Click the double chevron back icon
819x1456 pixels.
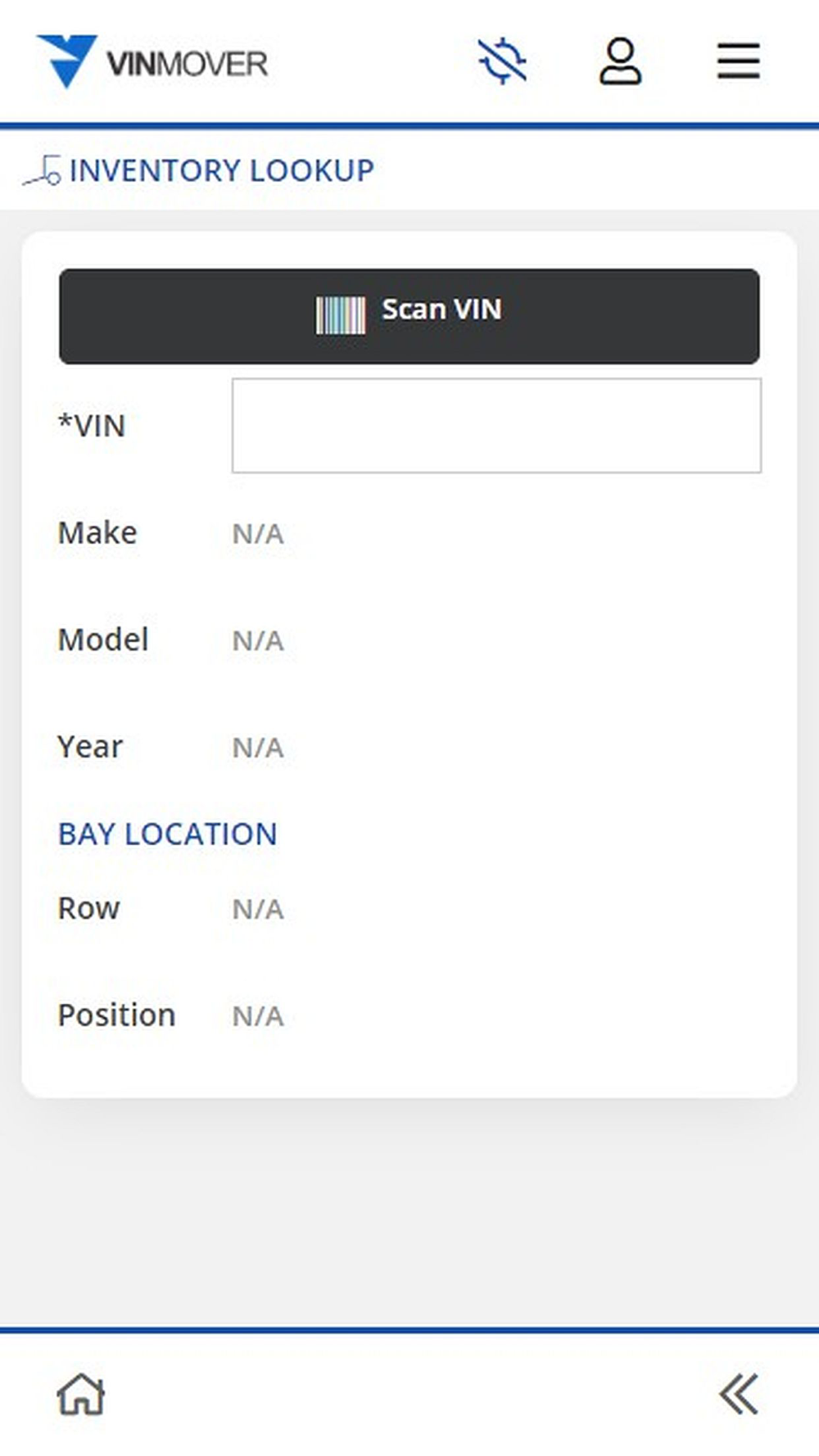739,1394
